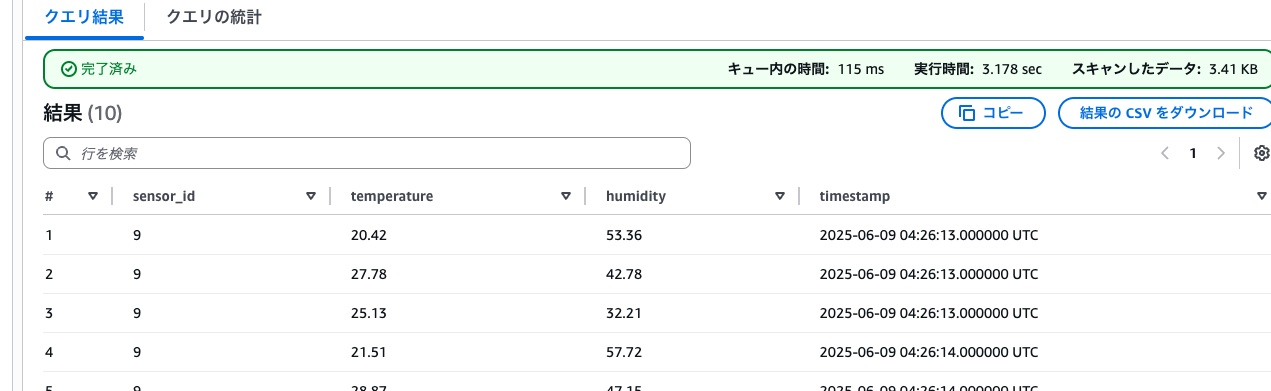Click the キュー内の時間 115 ms value
The height and width of the screenshot is (391, 1271).
(861, 69)
